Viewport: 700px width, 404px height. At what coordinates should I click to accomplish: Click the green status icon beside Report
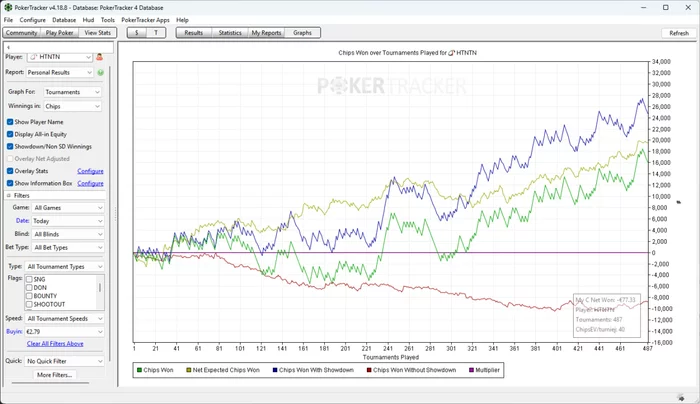pyautogui.click(x=100, y=72)
